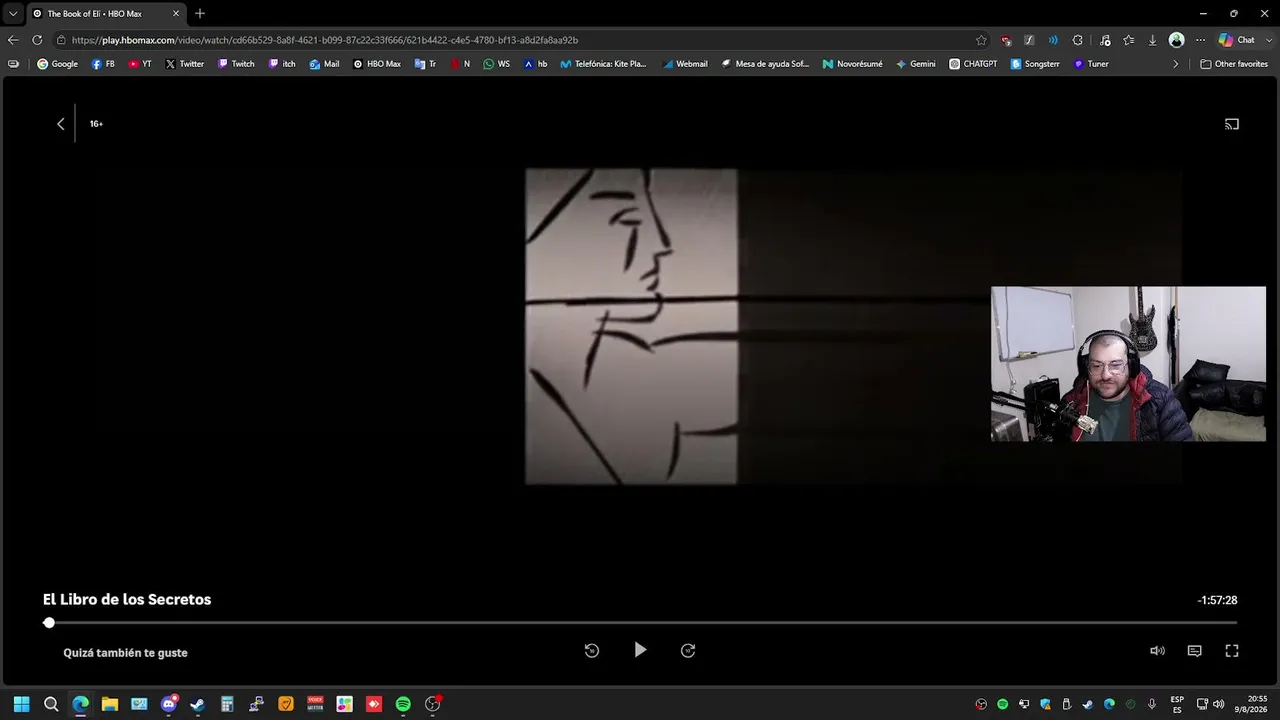
Task: Open Copilot Chat in the browser
Action: tap(1236, 40)
